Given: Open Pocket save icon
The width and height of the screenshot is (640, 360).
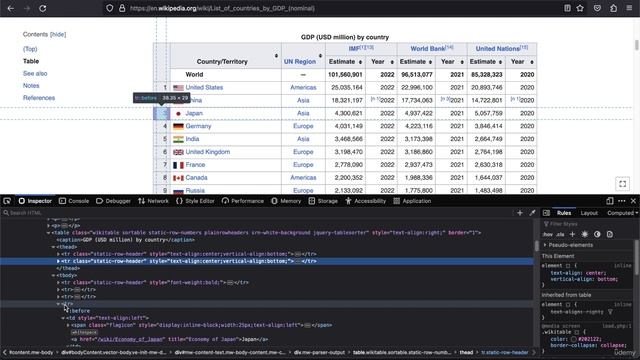Looking at the screenshot, I should pos(597,8).
